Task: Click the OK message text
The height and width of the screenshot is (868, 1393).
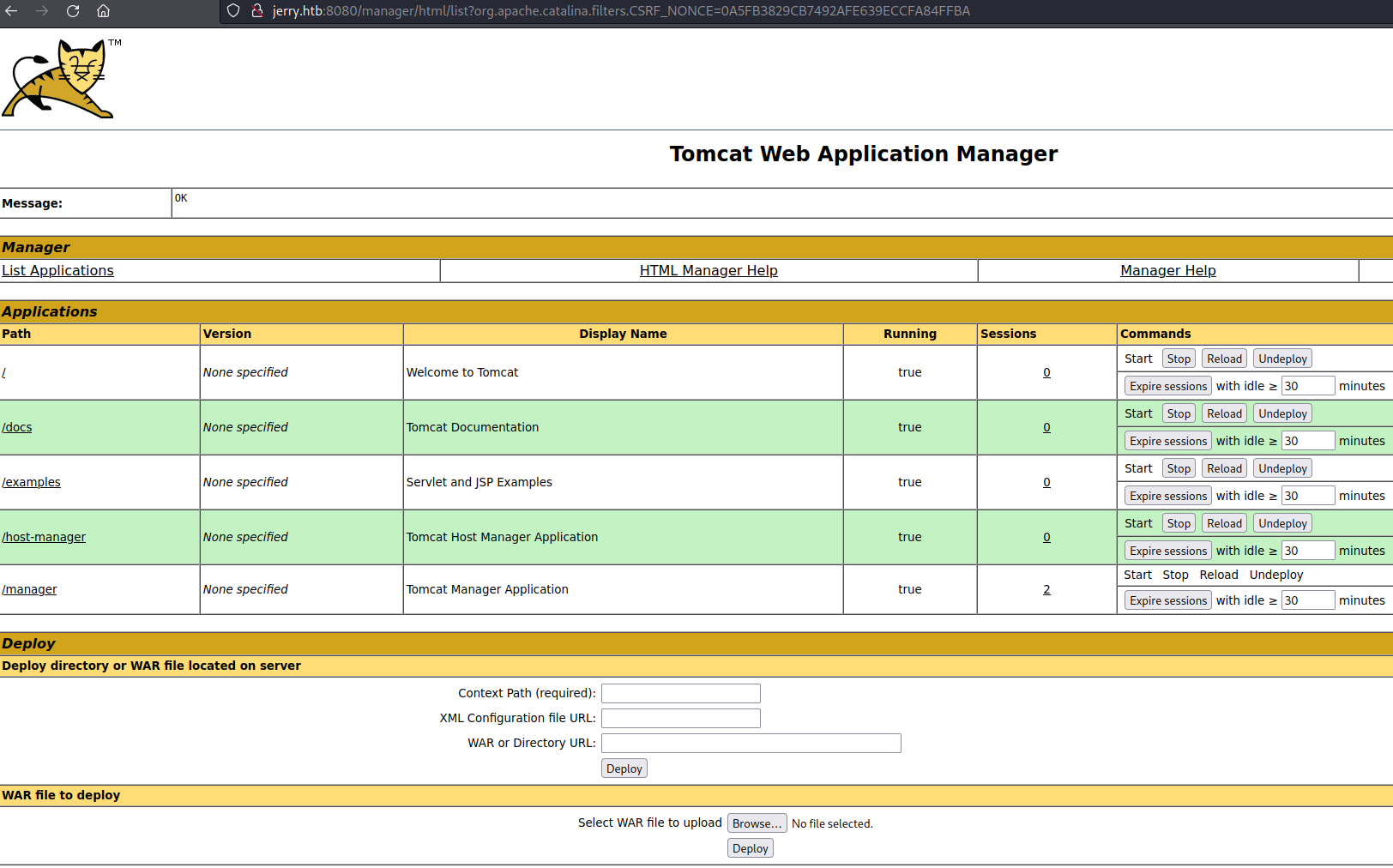Action: 181,198
